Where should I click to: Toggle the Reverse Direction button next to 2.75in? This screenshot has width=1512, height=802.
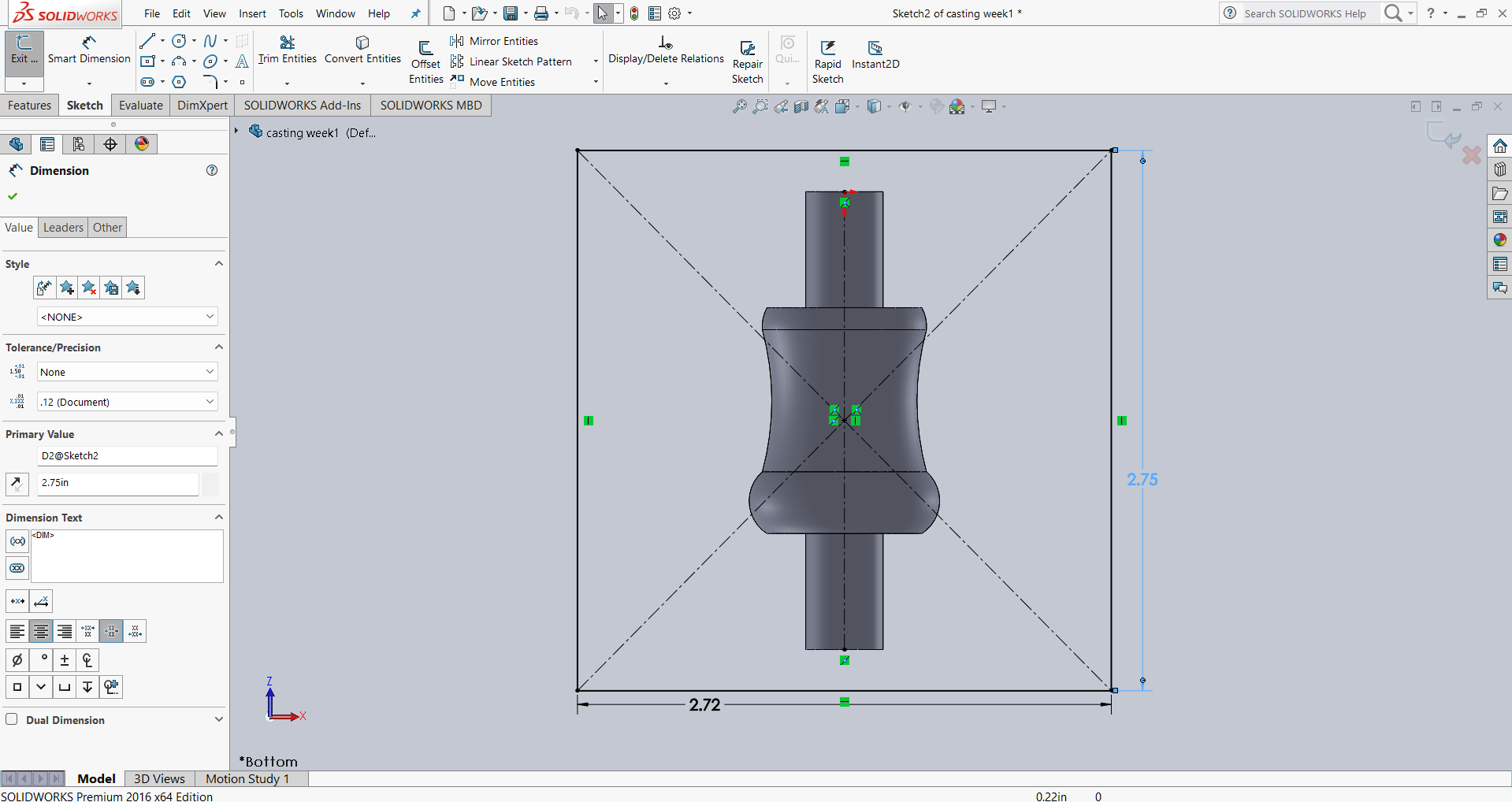[17, 483]
